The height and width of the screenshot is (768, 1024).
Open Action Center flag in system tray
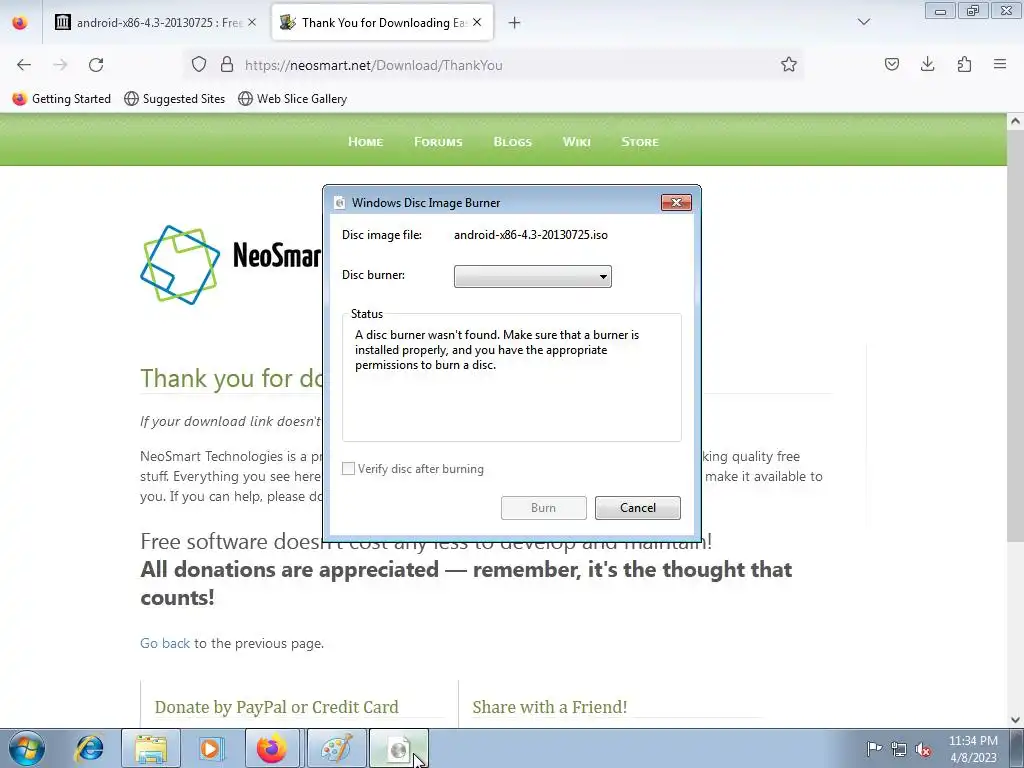click(x=874, y=749)
